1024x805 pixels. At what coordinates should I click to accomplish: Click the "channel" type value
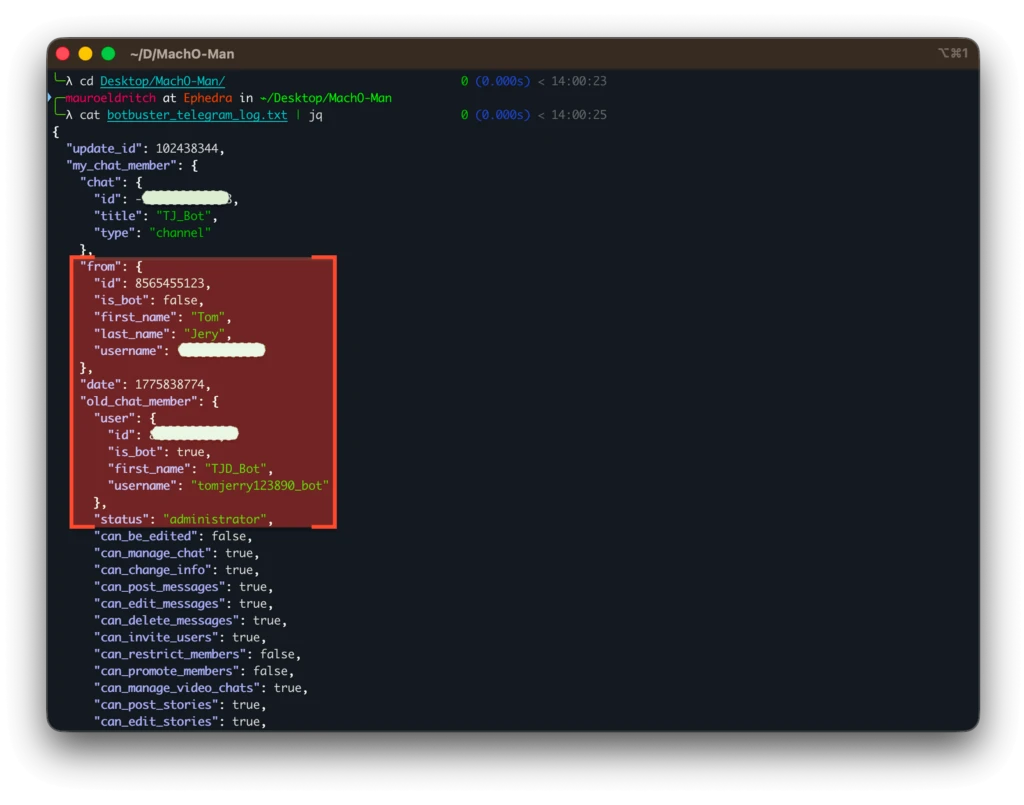click(x=180, y=233)
